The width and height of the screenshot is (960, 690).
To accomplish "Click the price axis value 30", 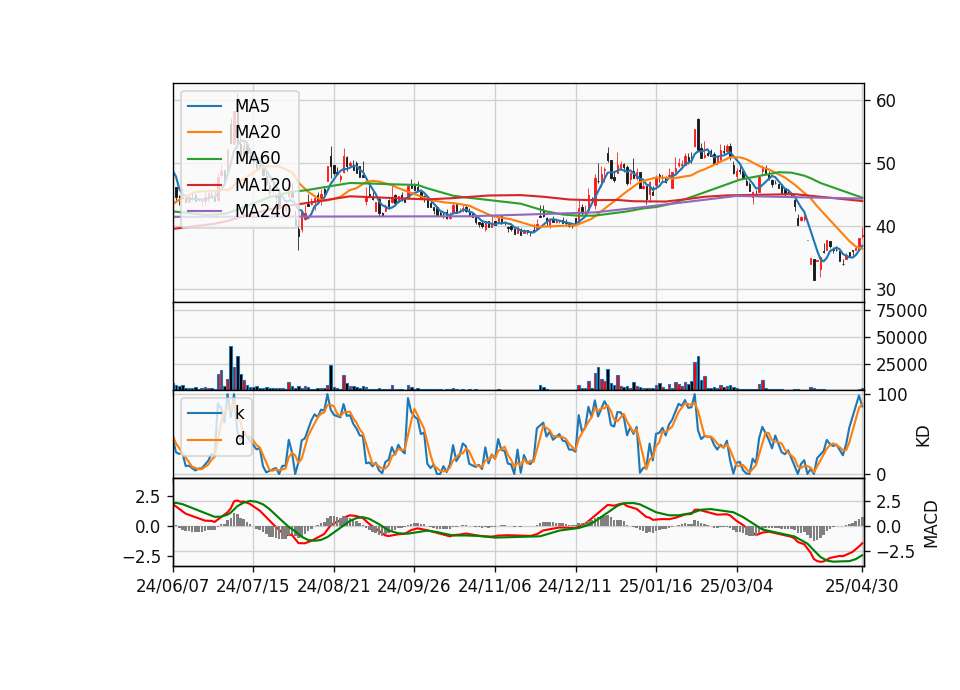I will click(885, 290).
